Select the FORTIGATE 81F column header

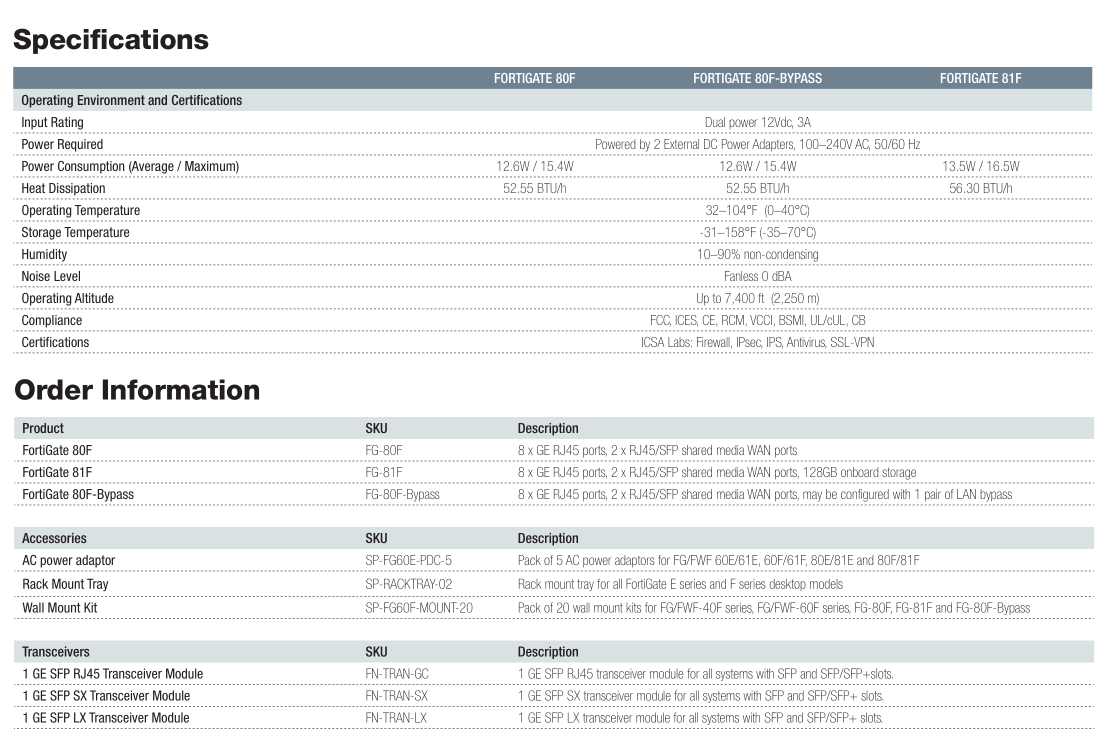[980, 78]
